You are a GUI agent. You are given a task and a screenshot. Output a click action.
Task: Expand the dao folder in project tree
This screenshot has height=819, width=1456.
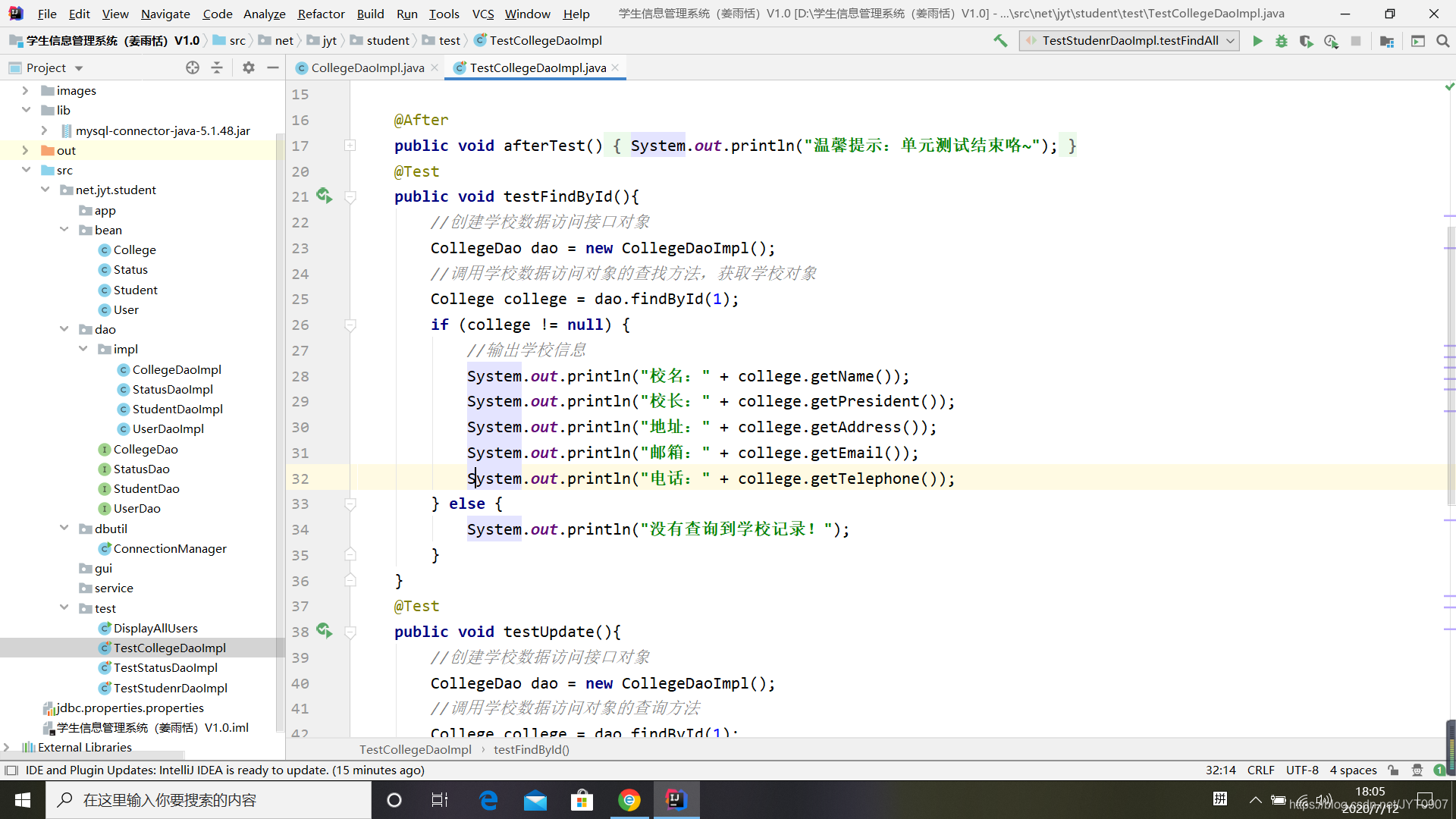click(64, 329)
